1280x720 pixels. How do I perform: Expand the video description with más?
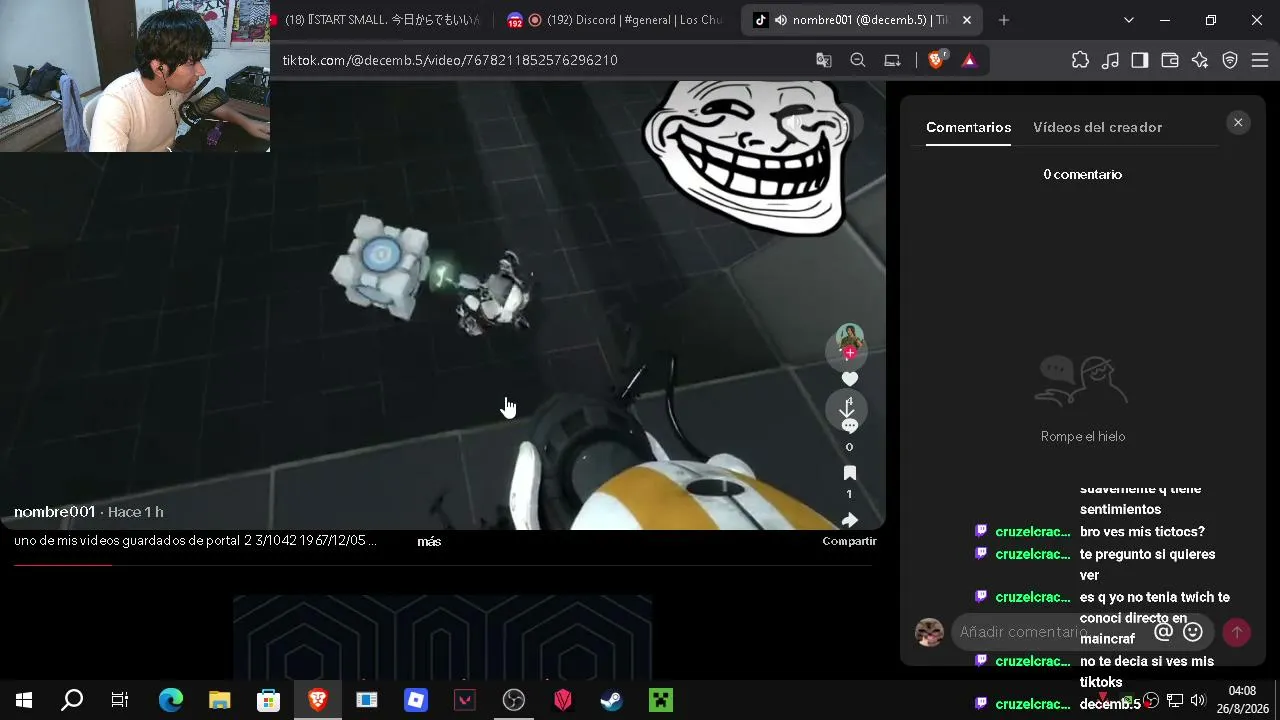[429, 541]
